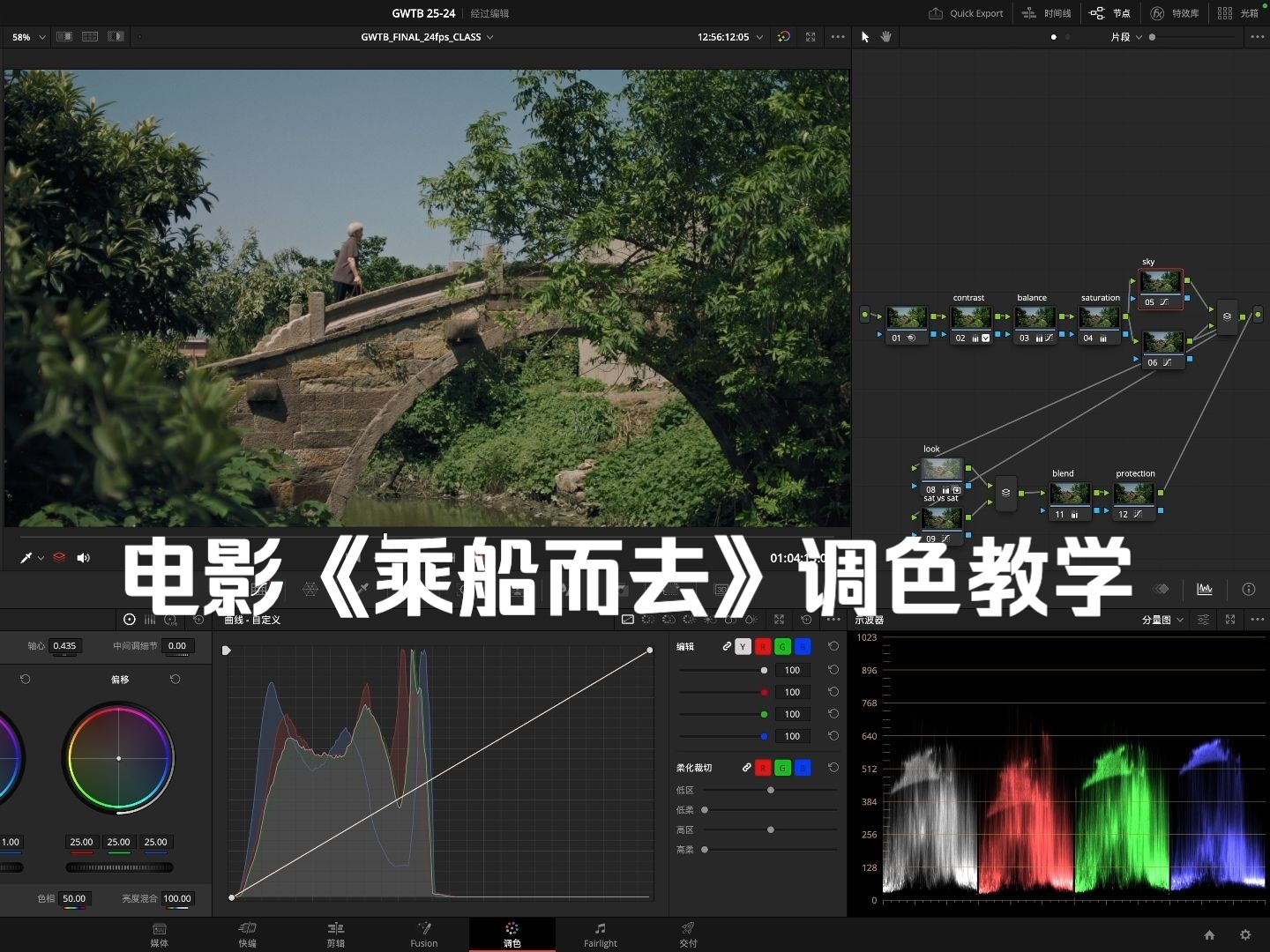Go to the project manager home icon
This screenshot has width=1270, height=952.
click(x=1209, y=935)
